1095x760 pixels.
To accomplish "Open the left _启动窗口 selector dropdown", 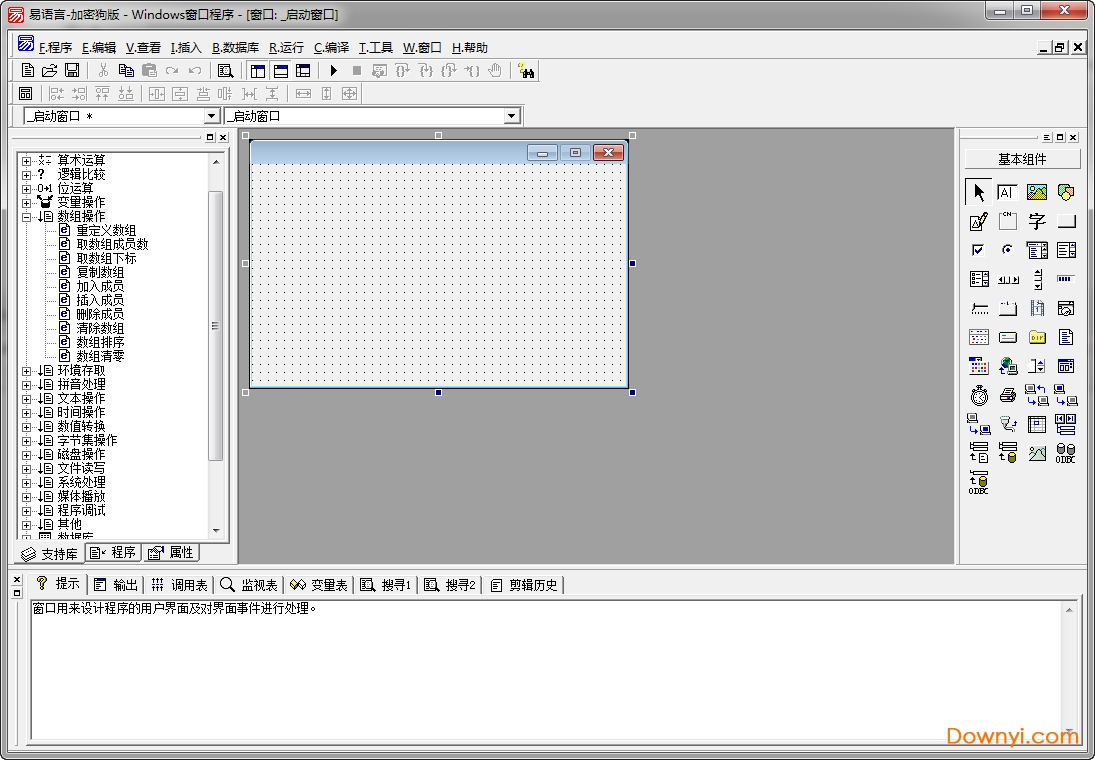I will [211, 115].
